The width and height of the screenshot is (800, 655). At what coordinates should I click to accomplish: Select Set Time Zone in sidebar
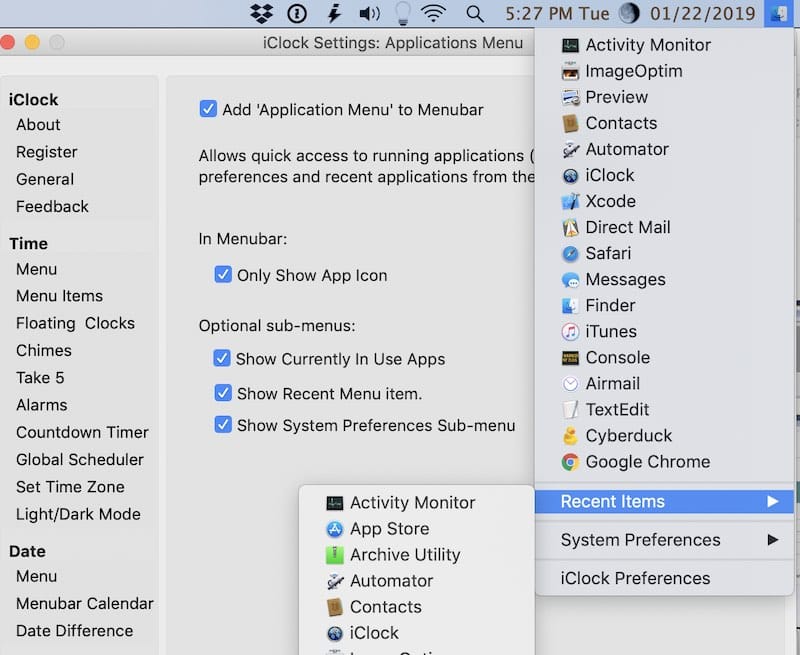[70, 487]
